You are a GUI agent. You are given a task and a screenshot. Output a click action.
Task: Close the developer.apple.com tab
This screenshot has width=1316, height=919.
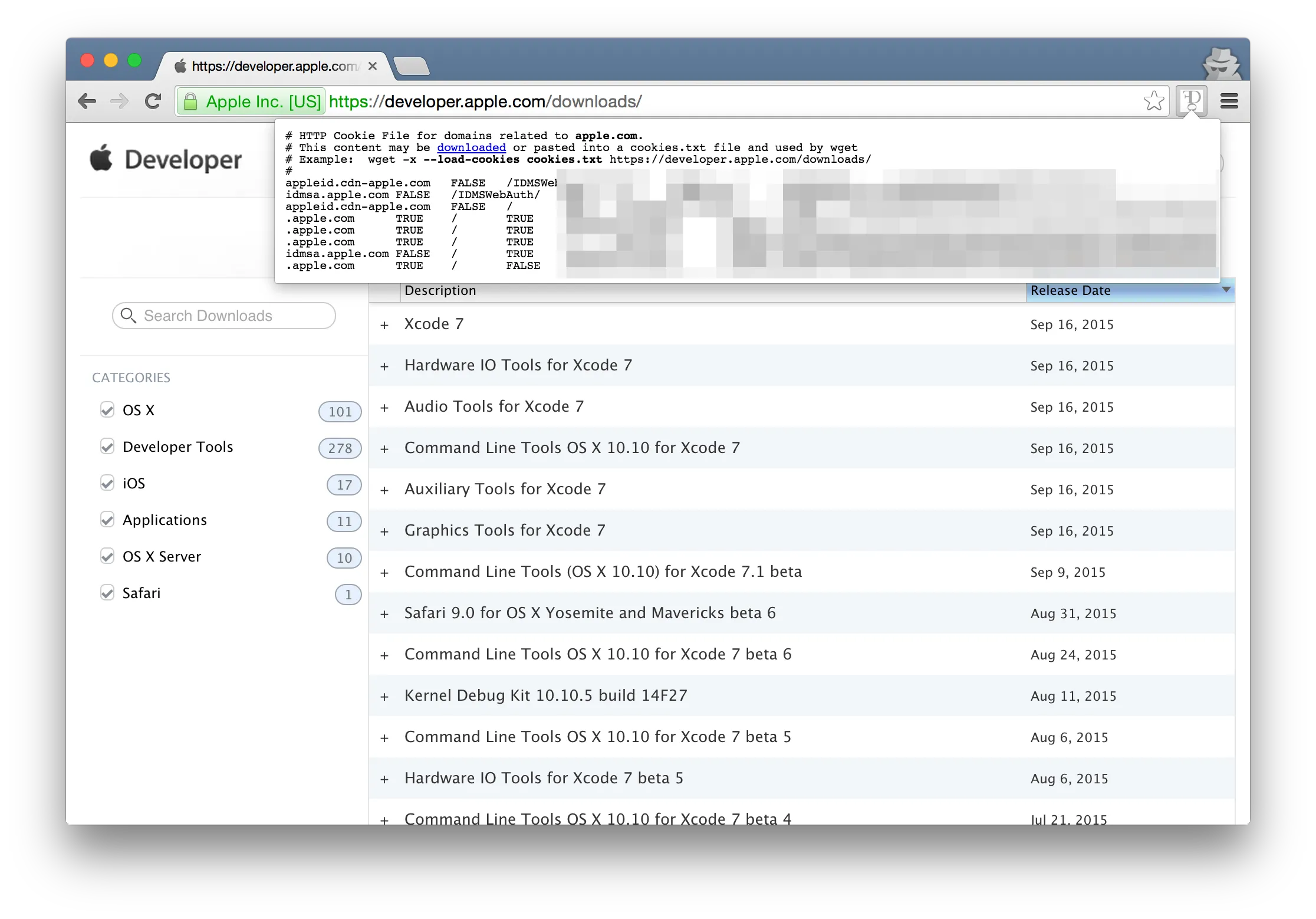point(373,66)
